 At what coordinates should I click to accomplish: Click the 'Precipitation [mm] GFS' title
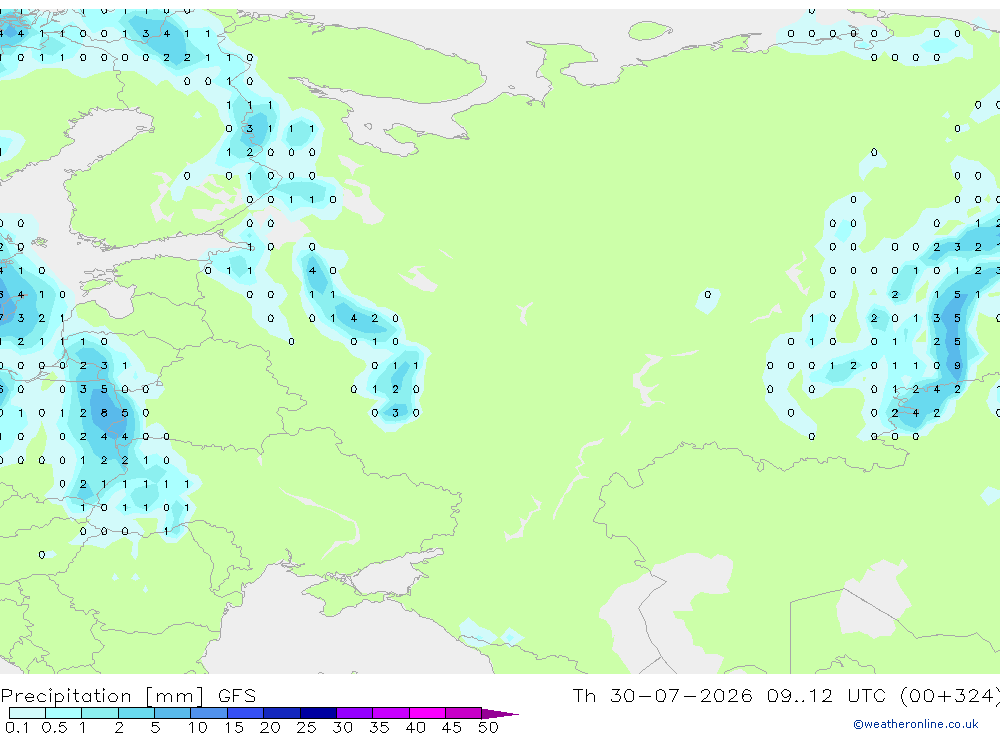pyautogui.click(x=128, y=695)
